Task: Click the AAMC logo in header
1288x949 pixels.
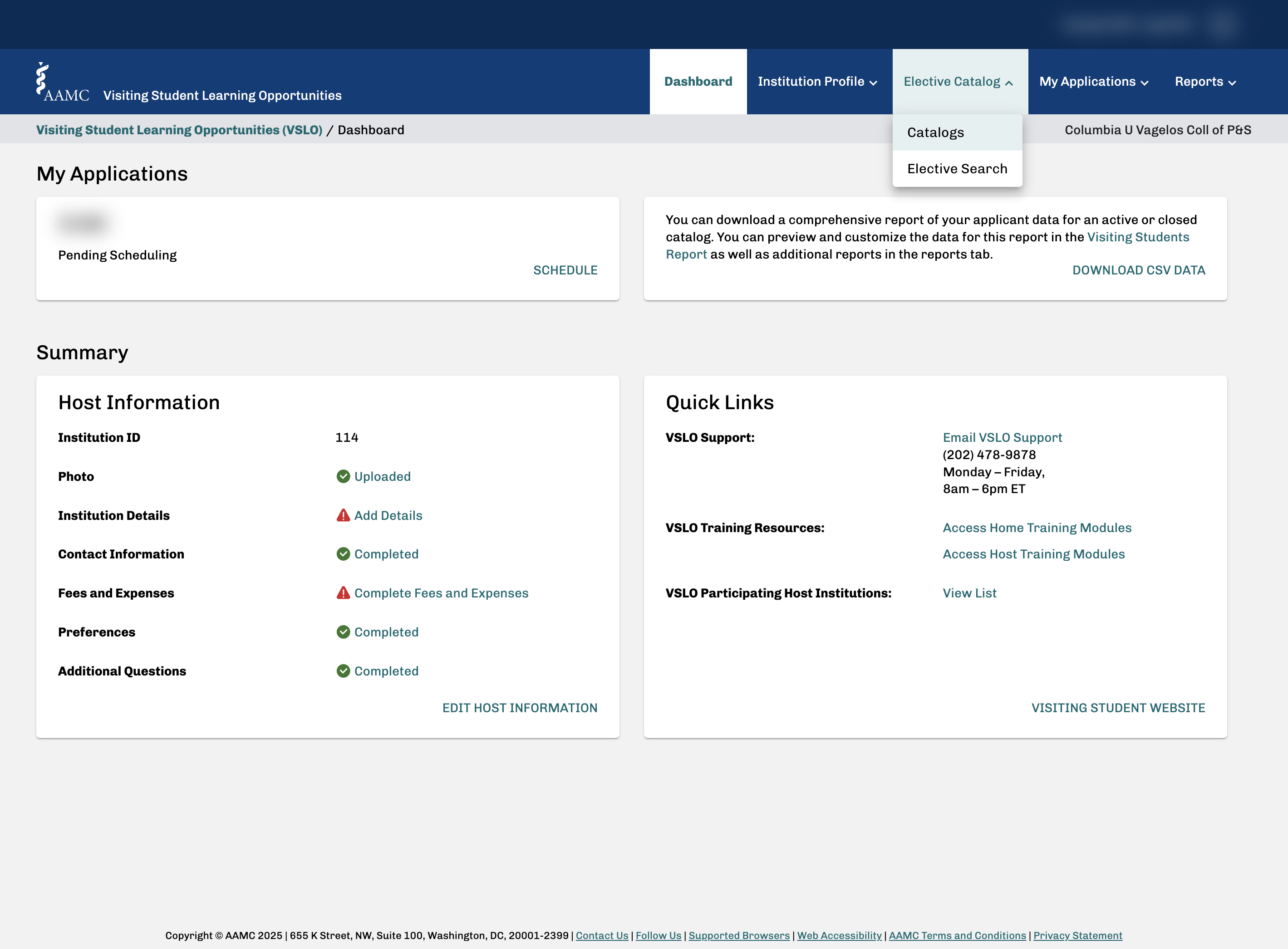Action: (63, 82)
